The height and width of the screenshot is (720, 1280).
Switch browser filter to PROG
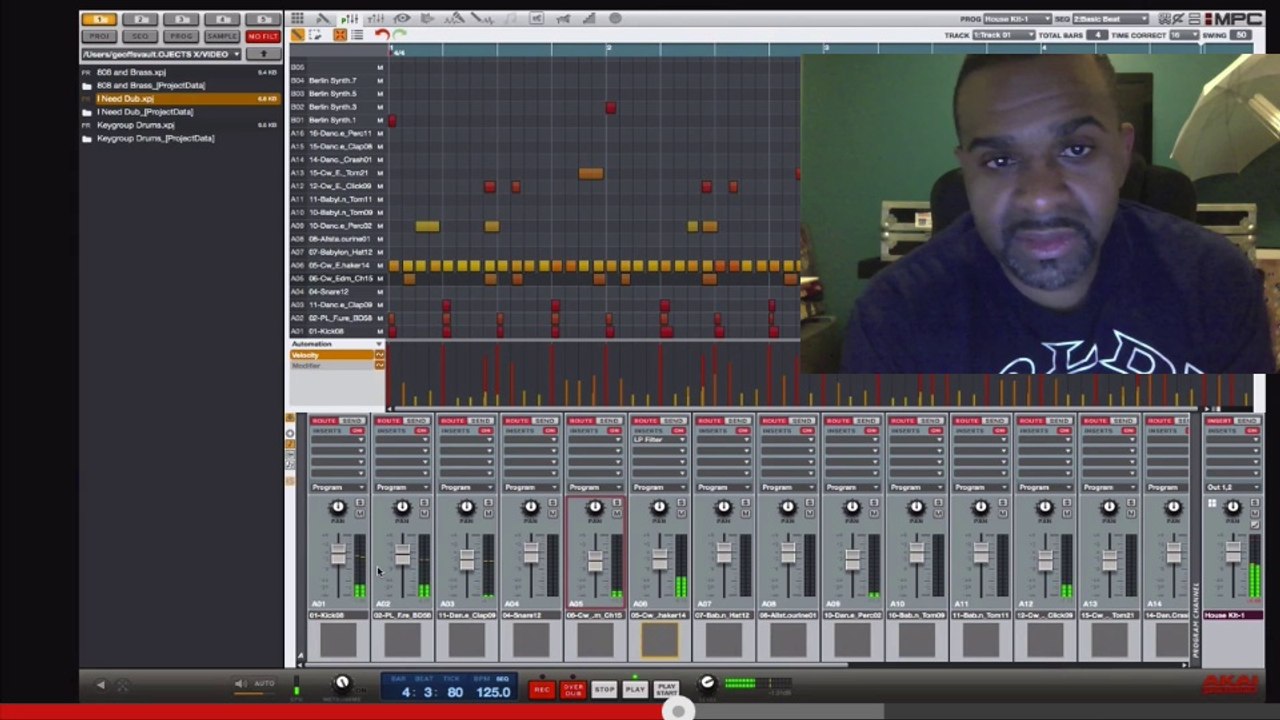coord(181,36)
